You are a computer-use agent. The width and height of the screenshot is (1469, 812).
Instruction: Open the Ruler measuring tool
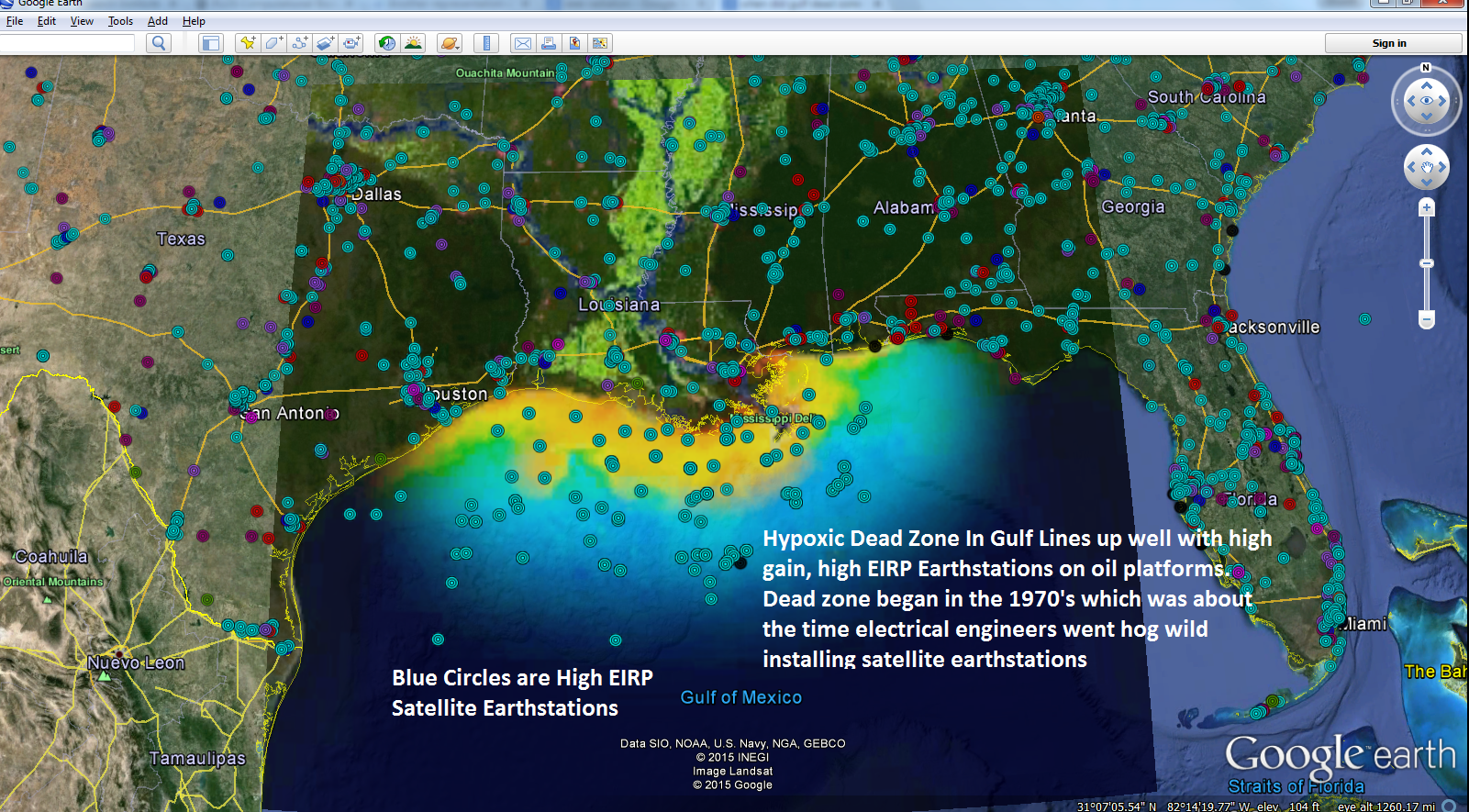486,43
